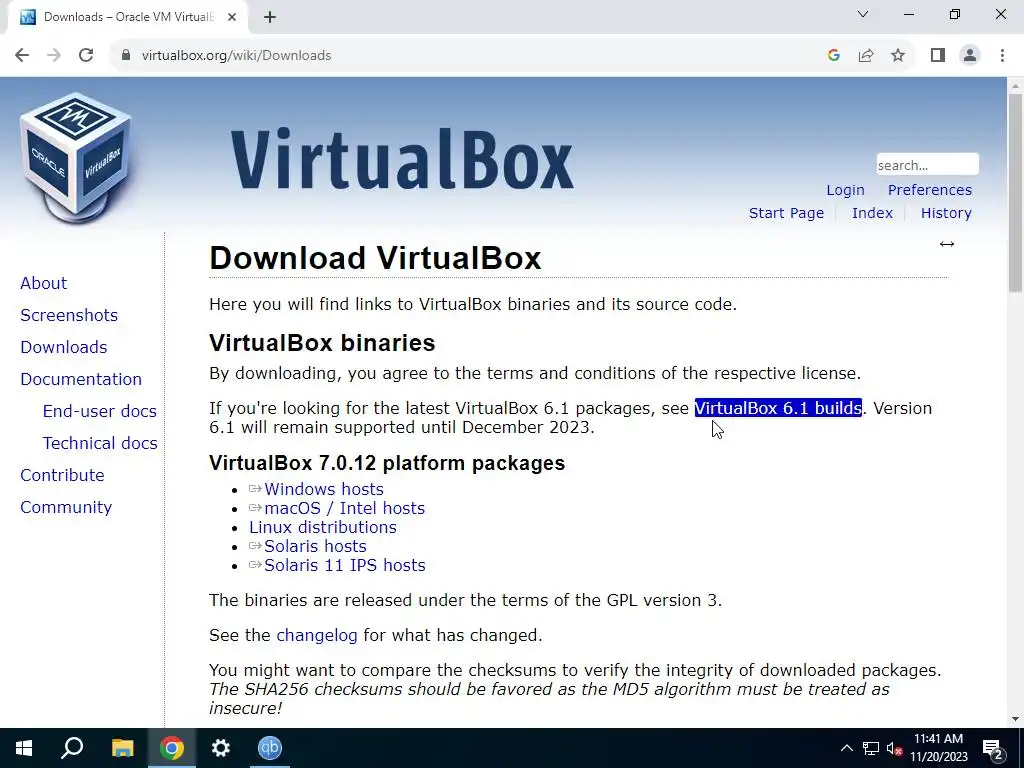The image size is (1024, 768).
Task: Open the changelog link
Action: tap(317, 635)
